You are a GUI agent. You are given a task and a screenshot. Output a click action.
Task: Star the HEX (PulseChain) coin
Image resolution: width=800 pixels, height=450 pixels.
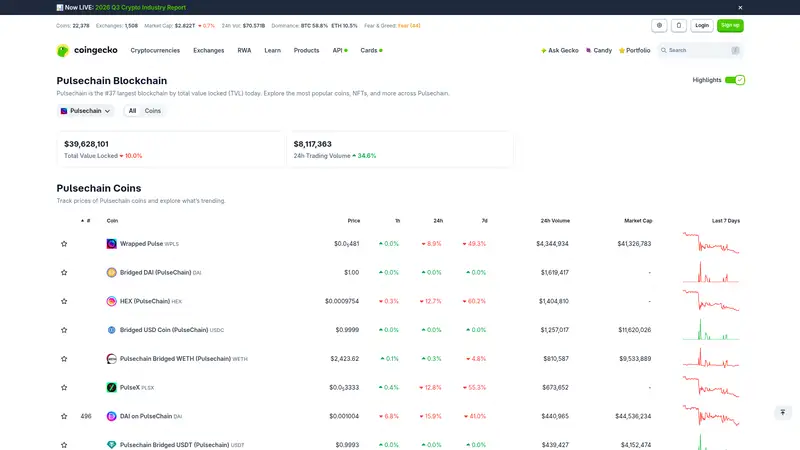click(x=64, y=301)
